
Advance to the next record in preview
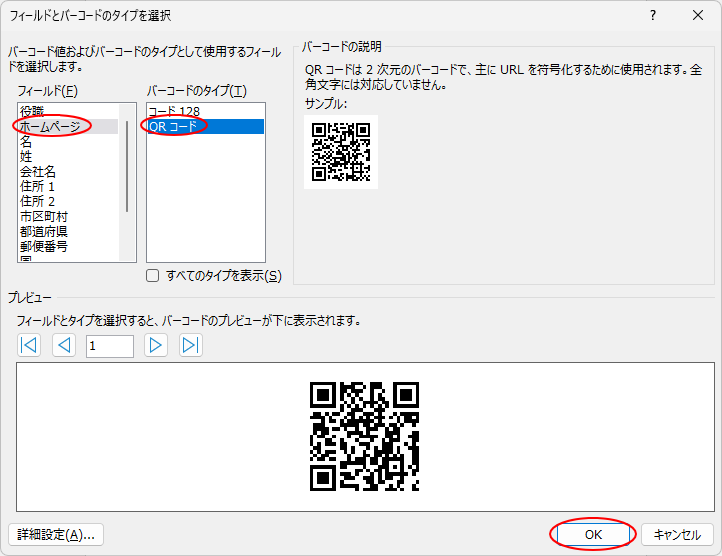[x=155, y=346]
